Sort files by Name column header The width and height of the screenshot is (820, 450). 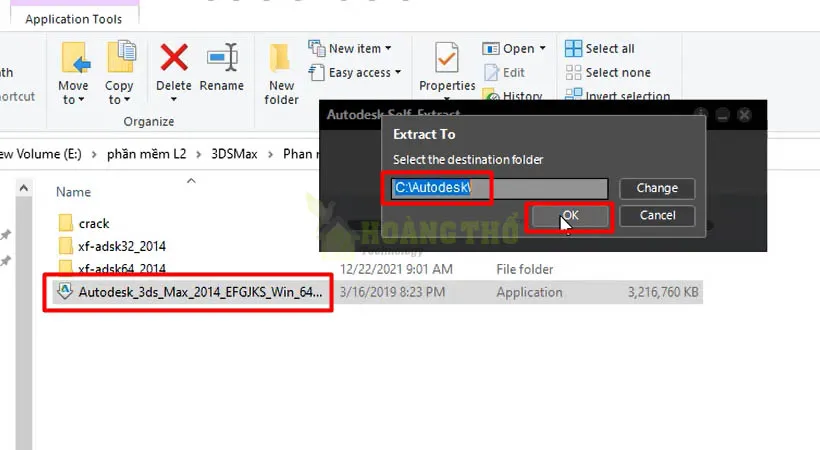tap(74, 192)
